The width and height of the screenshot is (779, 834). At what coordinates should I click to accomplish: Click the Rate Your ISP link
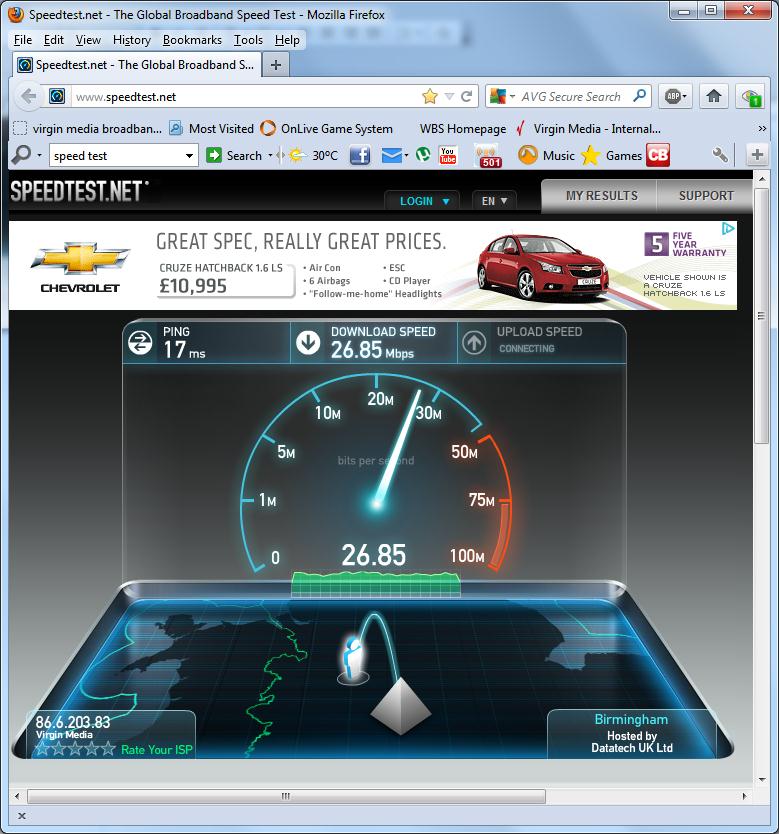click(156, 749)
